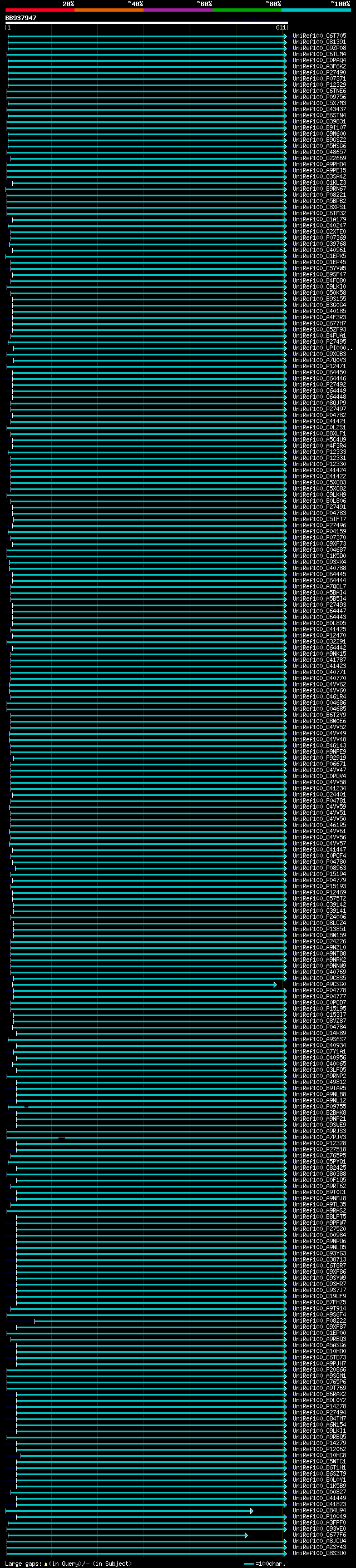Select the label UniRef100_P27520
The image size is (356, 1568).
coord(319,1229)
